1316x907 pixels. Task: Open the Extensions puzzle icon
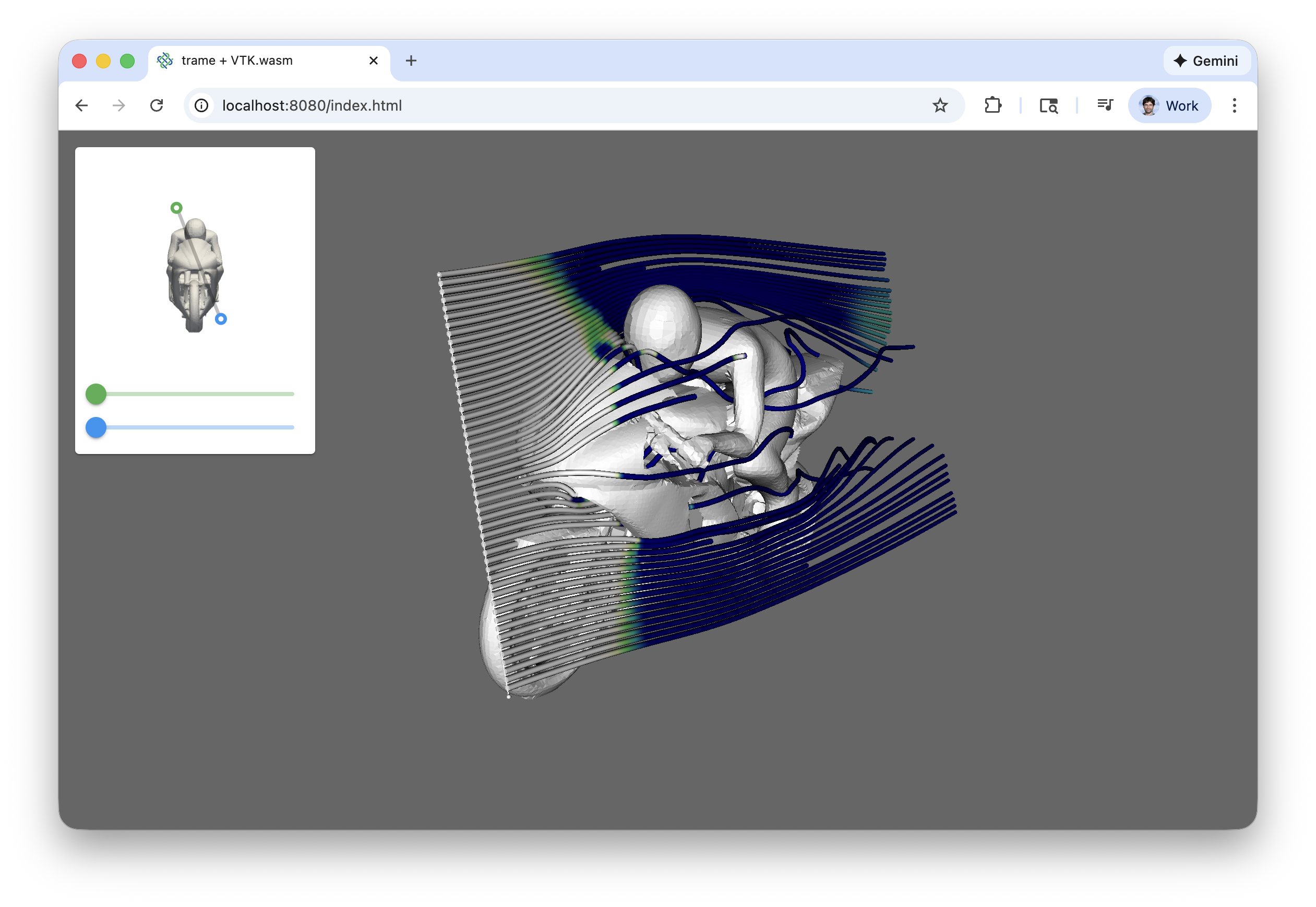[992, 106]
